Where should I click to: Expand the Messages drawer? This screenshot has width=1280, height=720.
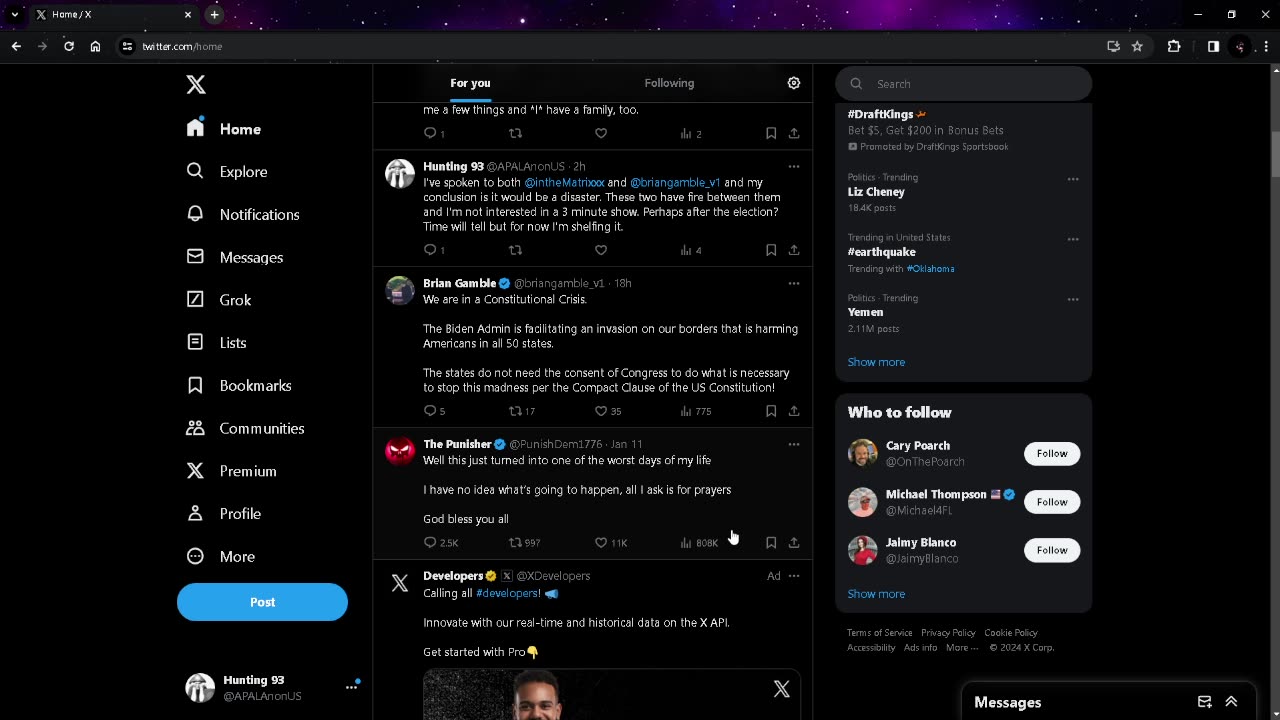pyautogui.click(x=1231, y=702)
